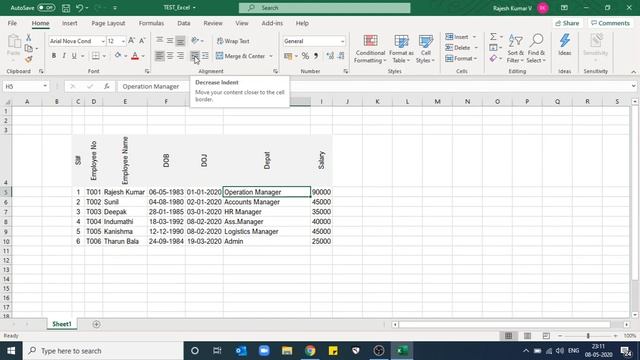Image resolution: width=640 pixels, height=360 pixels.
Task: Toggle Wrap Text
Action: pos(233,41)
